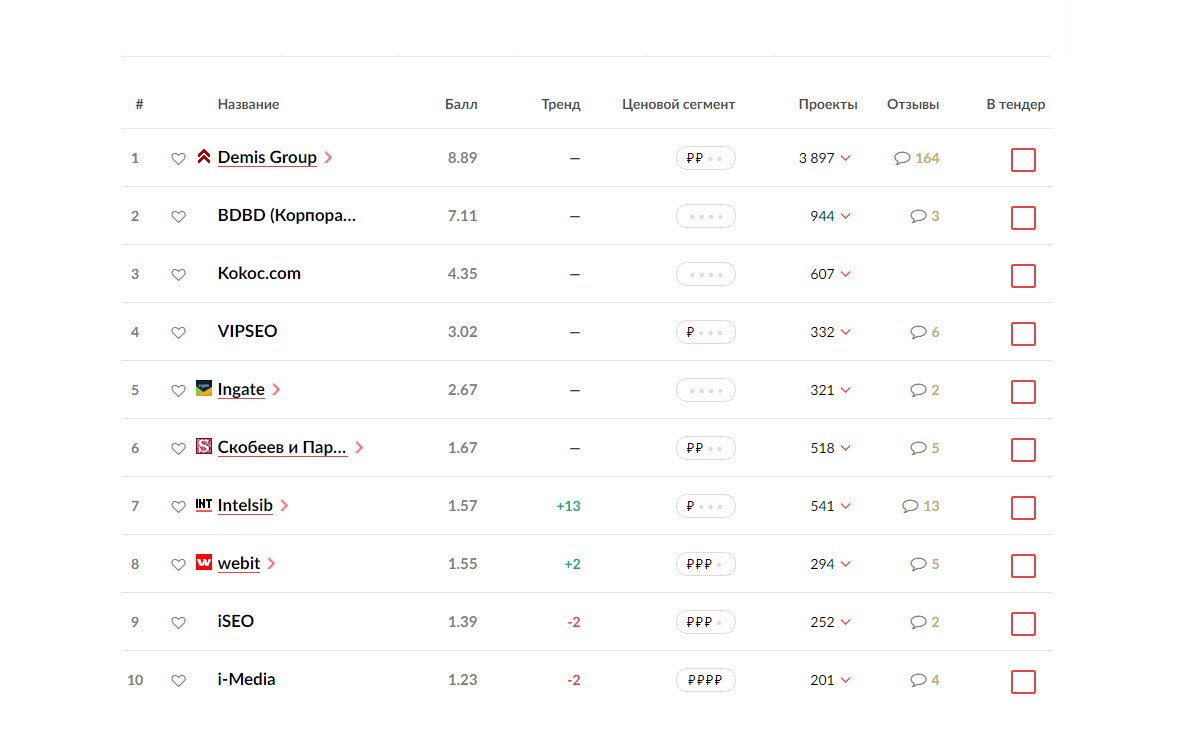
Task: Click the Название column header
Action: 248,104
